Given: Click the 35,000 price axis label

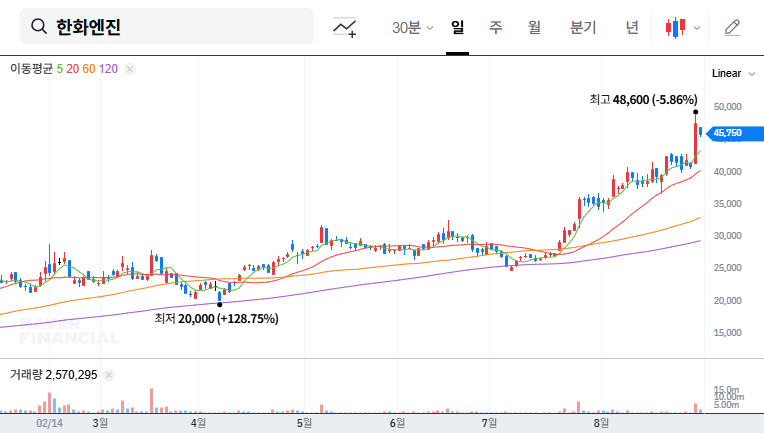Looking at the screenshot, I should pyautogui.click(x=727, y=204).
